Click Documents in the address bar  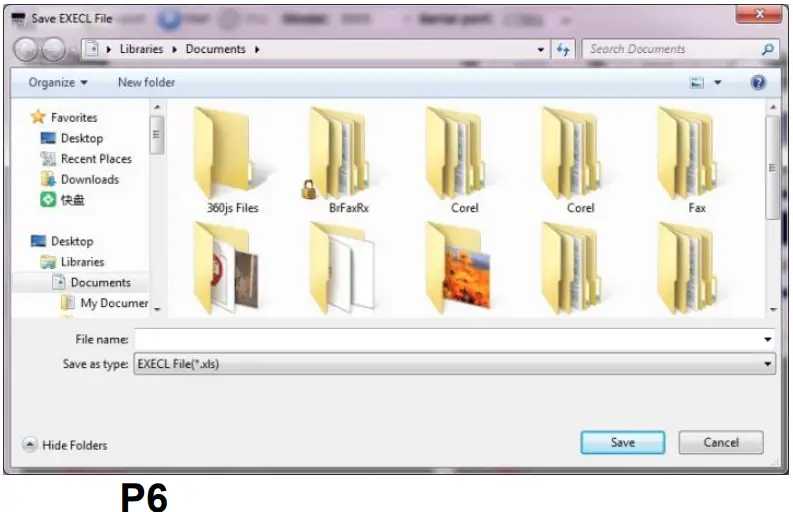pyautogui.click(x=215, y=49)
